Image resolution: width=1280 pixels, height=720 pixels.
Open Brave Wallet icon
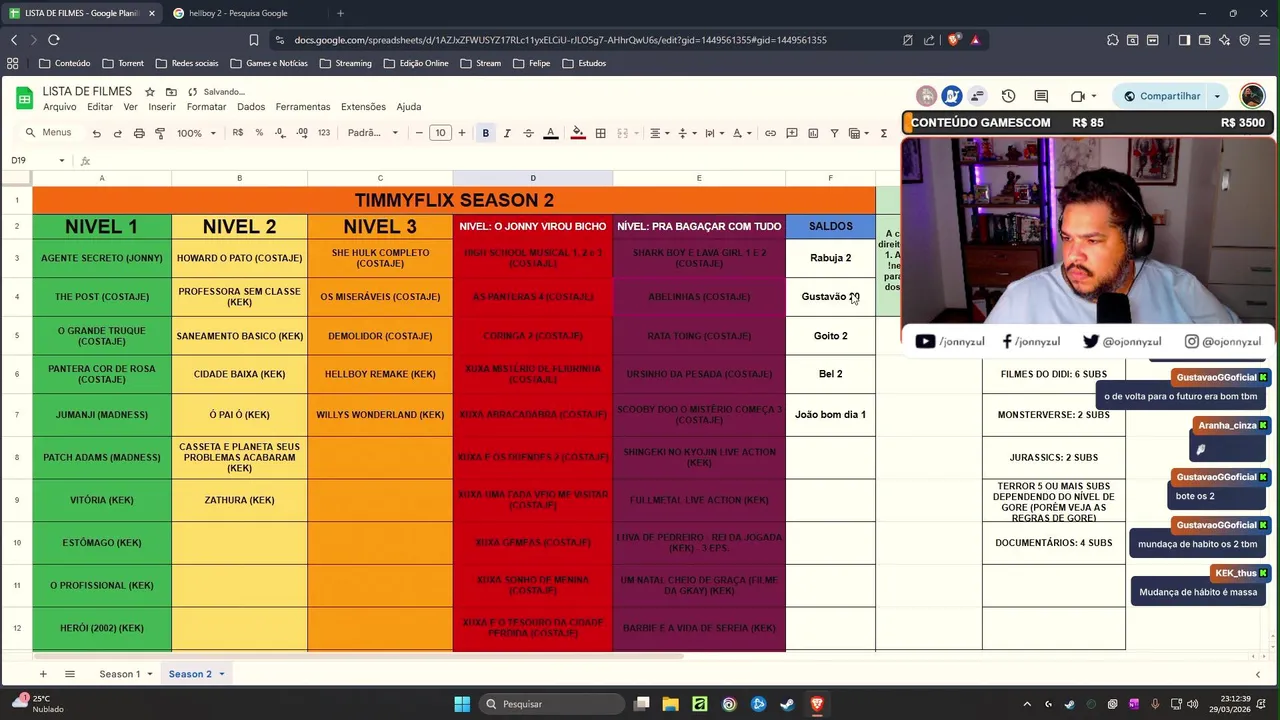coord(1205,40)
